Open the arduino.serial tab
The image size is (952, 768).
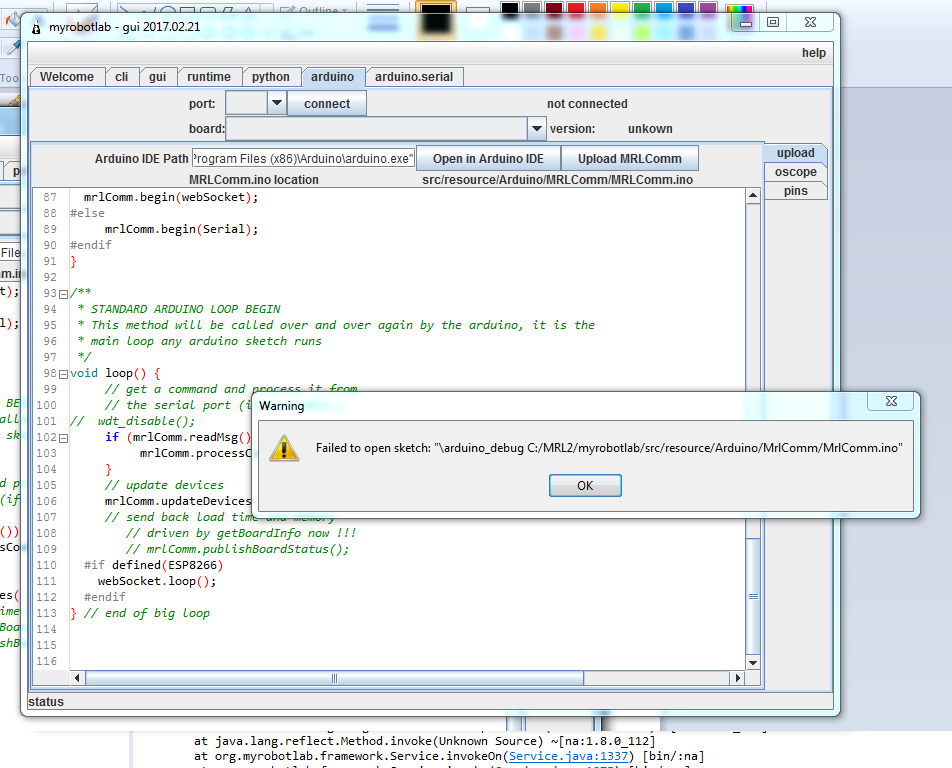[x=414, y=77]
